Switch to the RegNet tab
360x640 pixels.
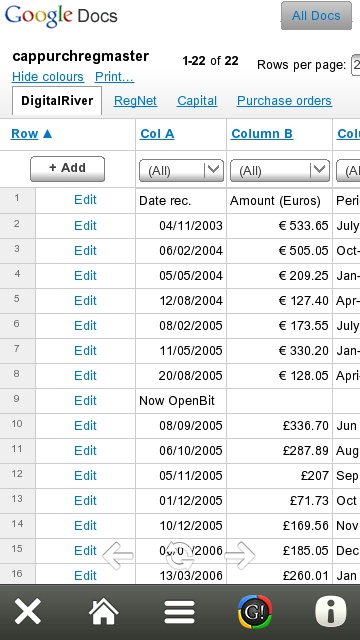(x=135, y=101)
